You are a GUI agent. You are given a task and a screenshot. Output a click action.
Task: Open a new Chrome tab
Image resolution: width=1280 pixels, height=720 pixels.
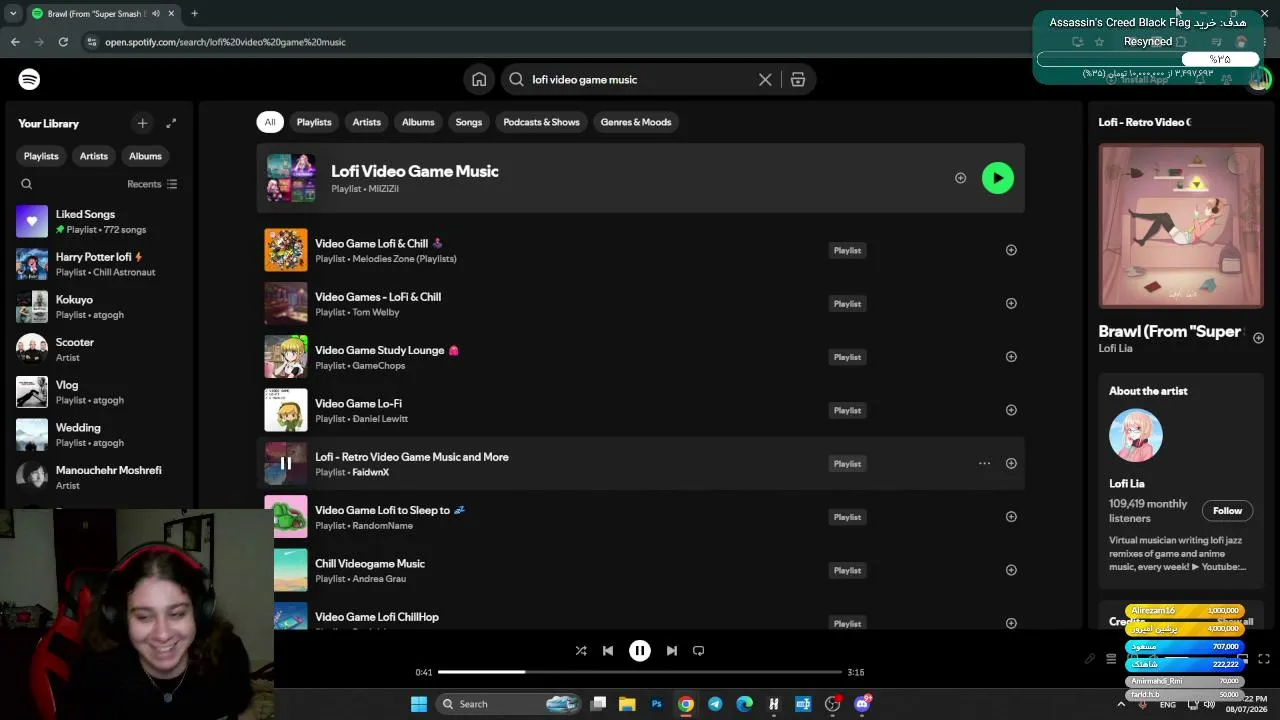pyautogui.click(x=194, y=14)
